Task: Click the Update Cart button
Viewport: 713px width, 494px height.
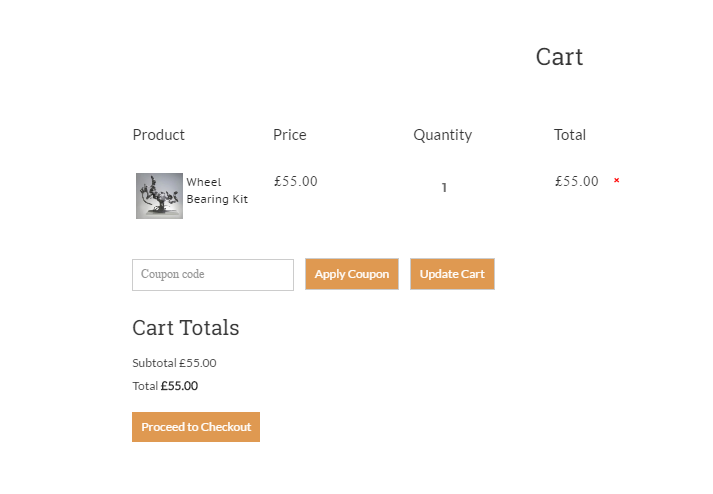Action: (x=452, y=274)
